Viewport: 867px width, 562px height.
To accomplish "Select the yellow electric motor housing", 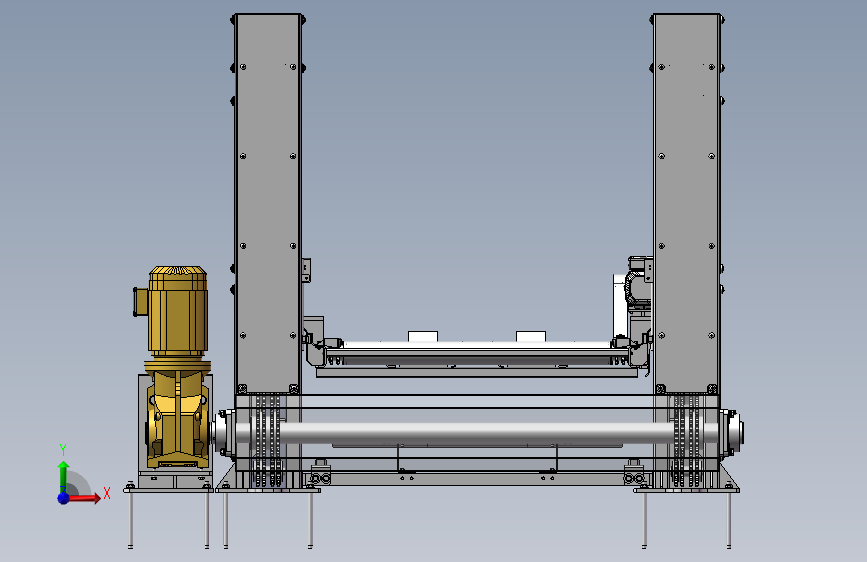I will tap(177, 311).
